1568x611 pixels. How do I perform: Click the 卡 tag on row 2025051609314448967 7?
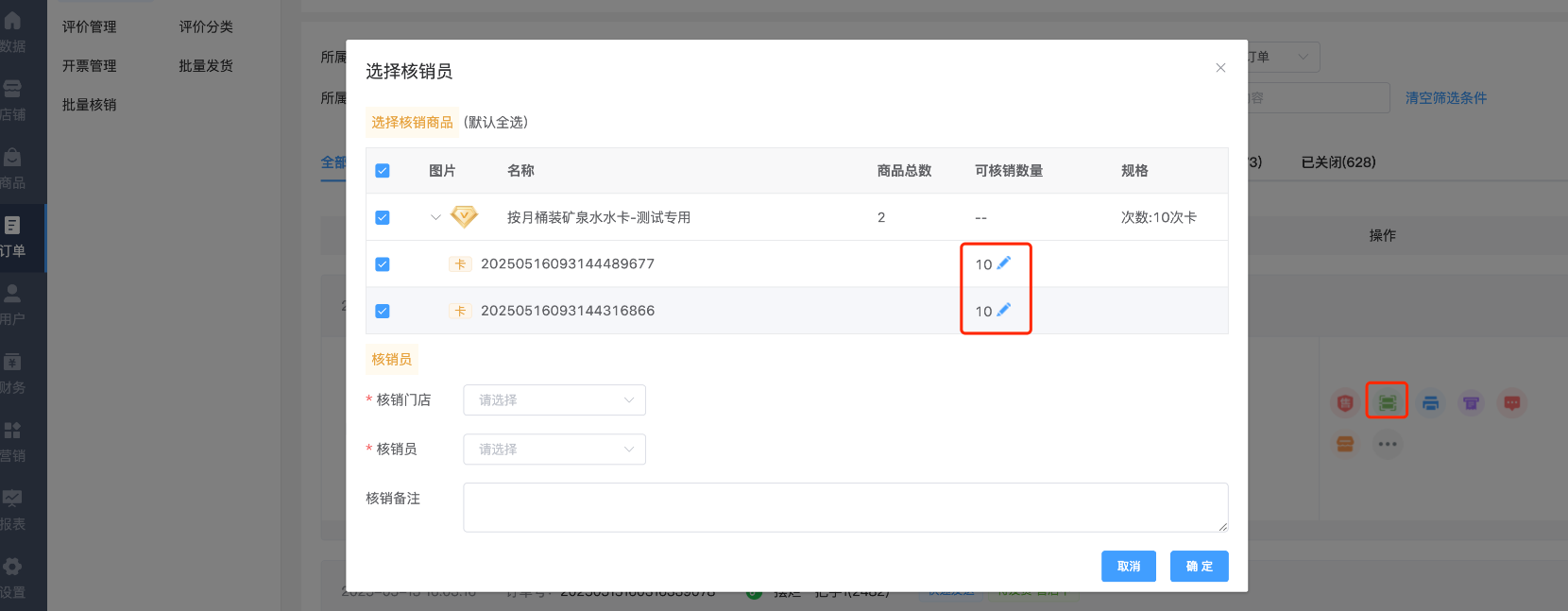pos(460,264)
